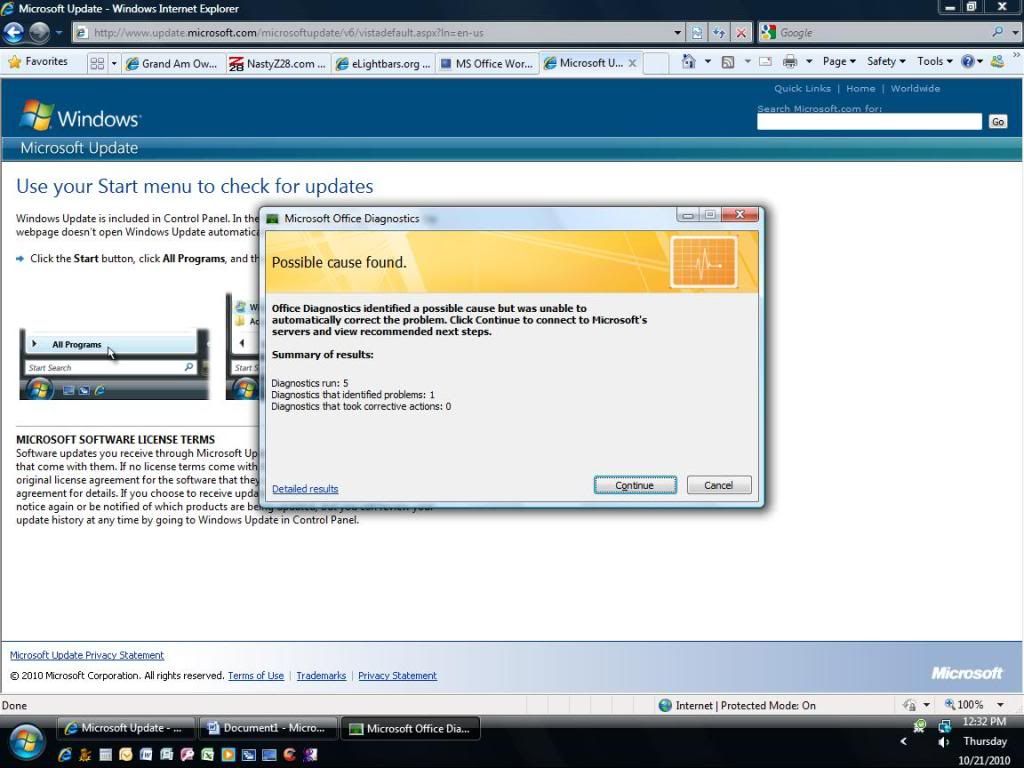The width and height of the screenshot is (1024, 768).
Task: Follow the Home link in page header
Action: (861, 88)
